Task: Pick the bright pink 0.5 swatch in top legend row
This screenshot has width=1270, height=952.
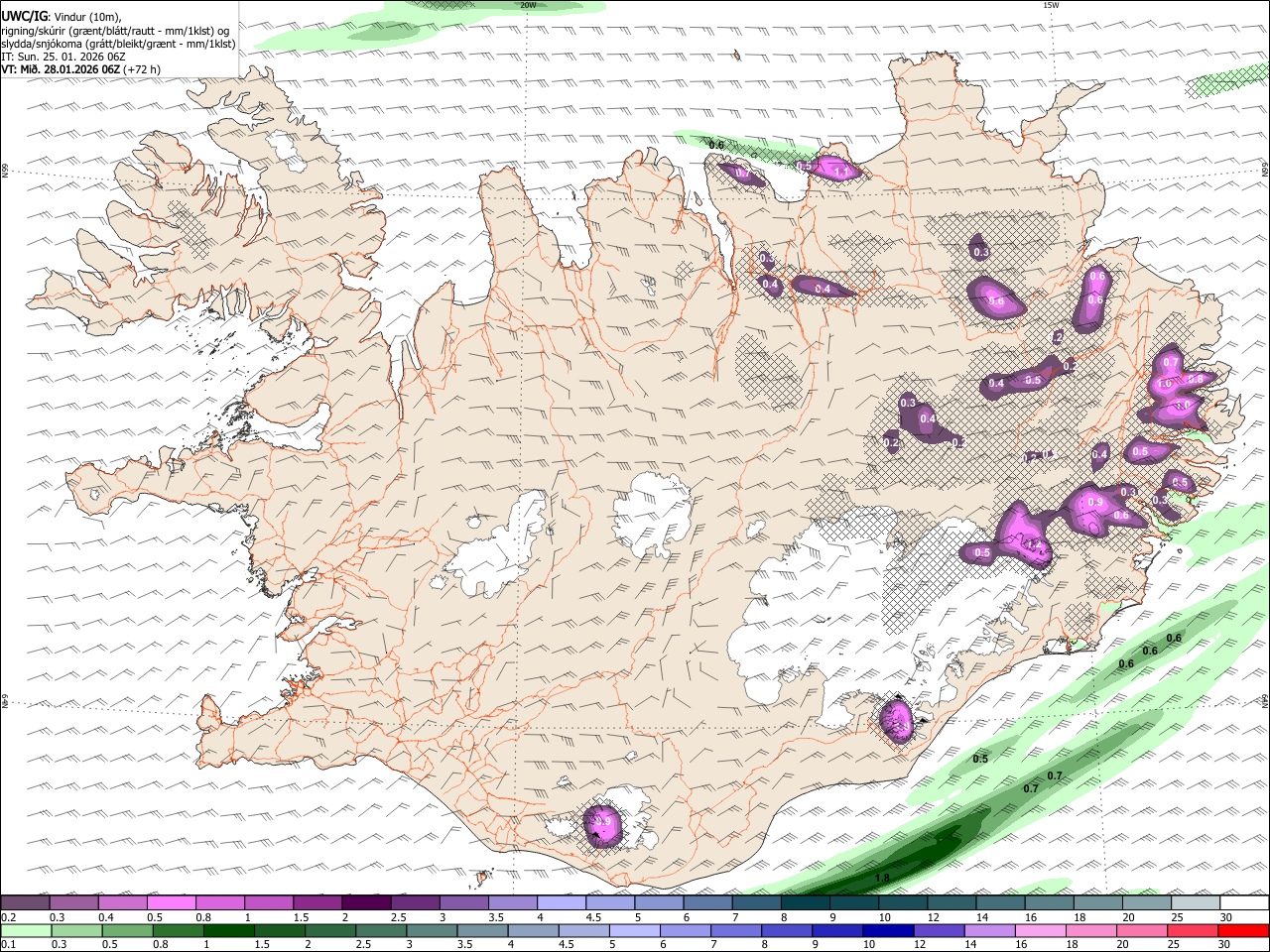Action: 172,902
